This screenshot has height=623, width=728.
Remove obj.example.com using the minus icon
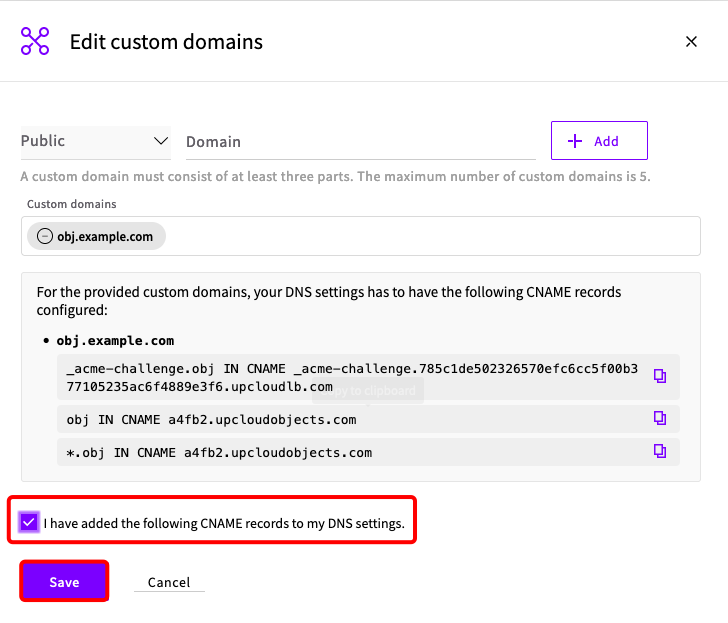coord(45,236)
